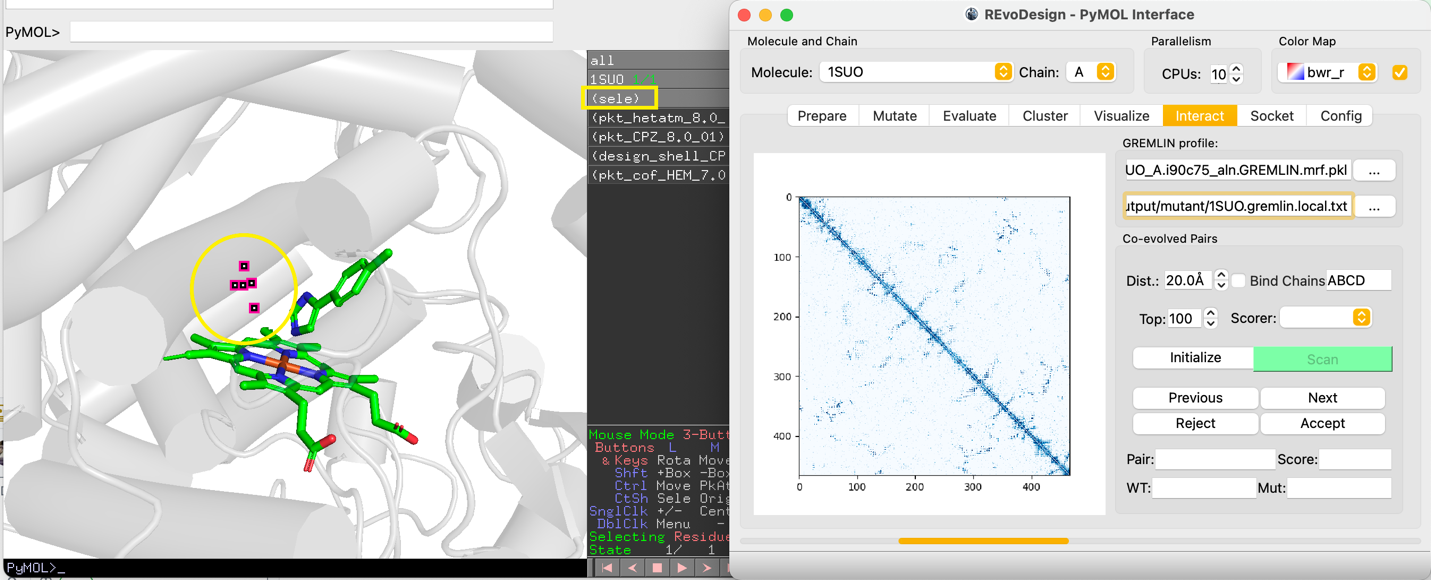Switch to the Socket tab
Screen dimensions: 1431x580
(1272, 116)
